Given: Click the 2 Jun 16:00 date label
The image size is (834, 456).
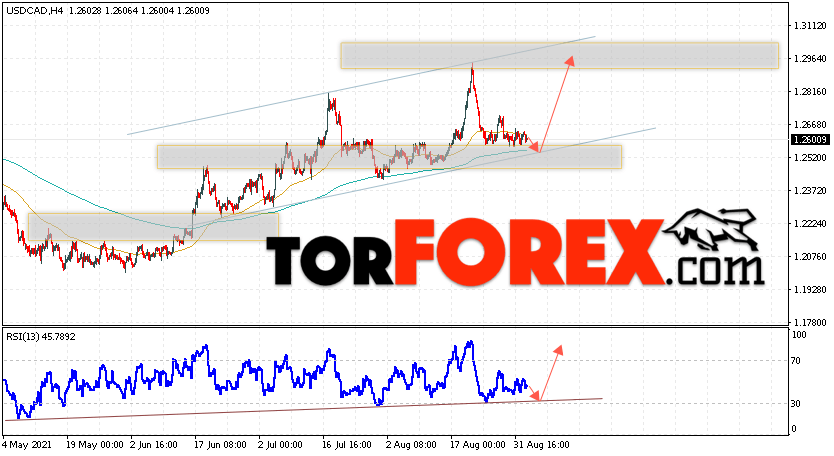Looking at the screenshot, I should pyautogui.click(x=154, y=444).
